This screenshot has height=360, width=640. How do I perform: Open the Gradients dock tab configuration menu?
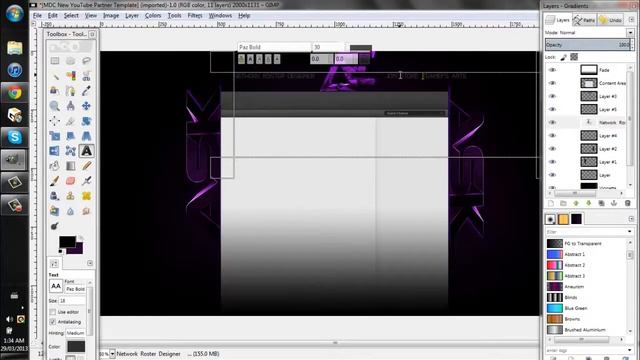631,219
